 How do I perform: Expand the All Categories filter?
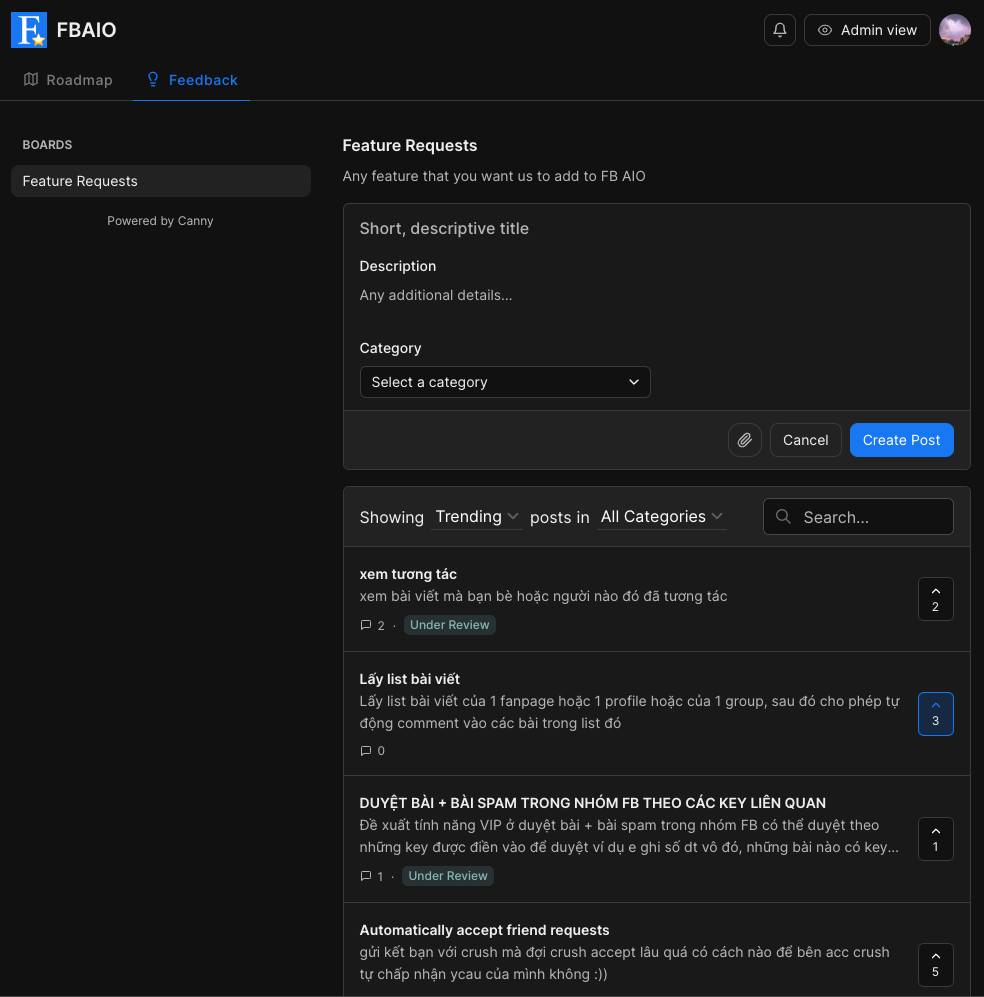[662, 516]
